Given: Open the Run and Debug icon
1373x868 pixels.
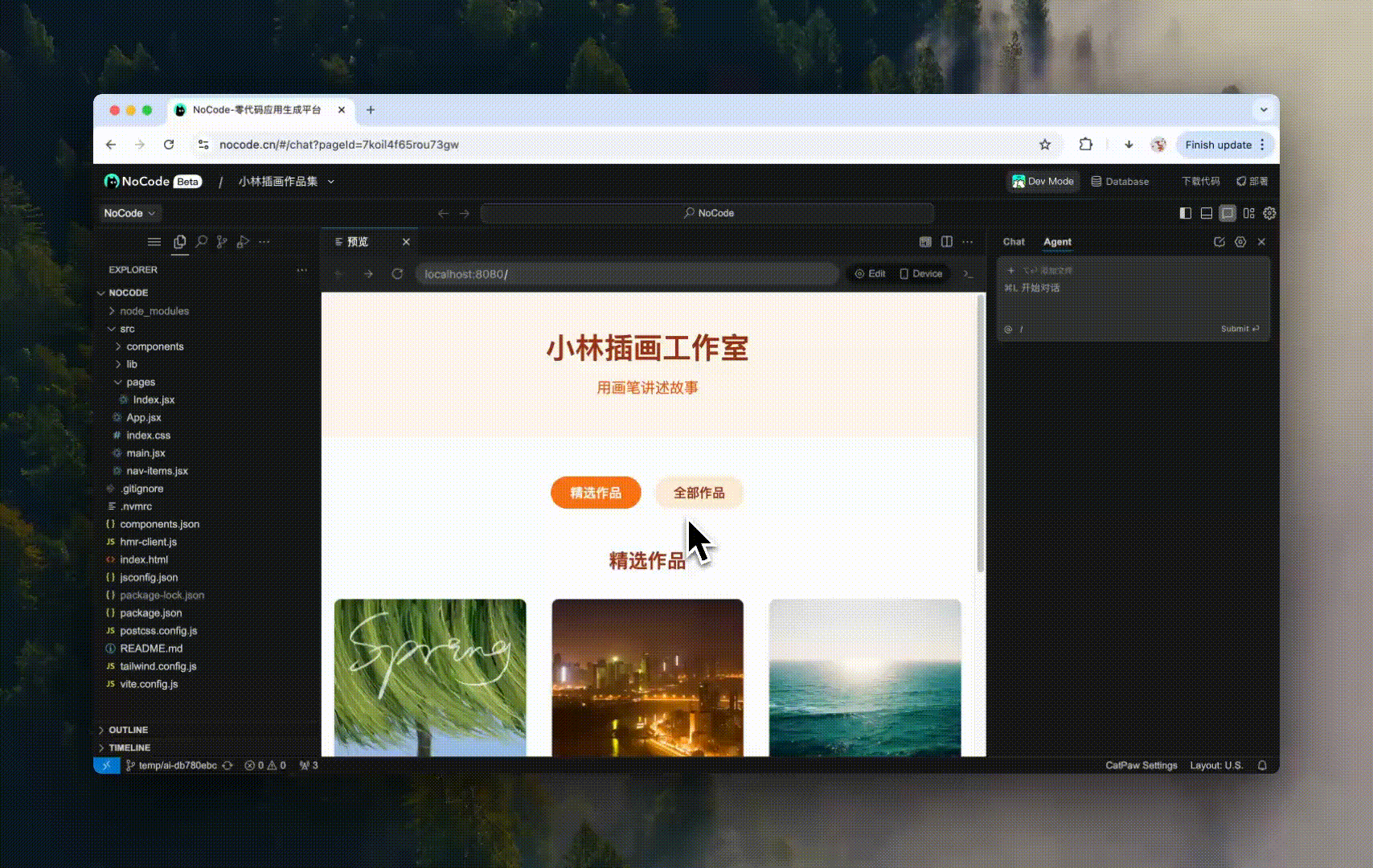Looking at the screenshot, I should tap(244, 242).
